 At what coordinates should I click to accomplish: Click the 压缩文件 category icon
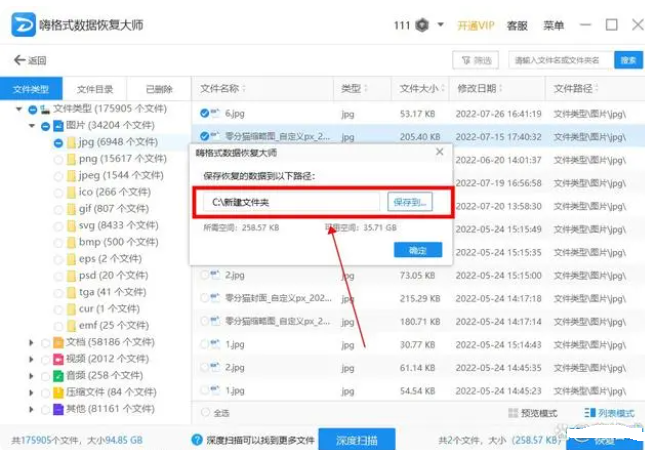click(58, 392)
